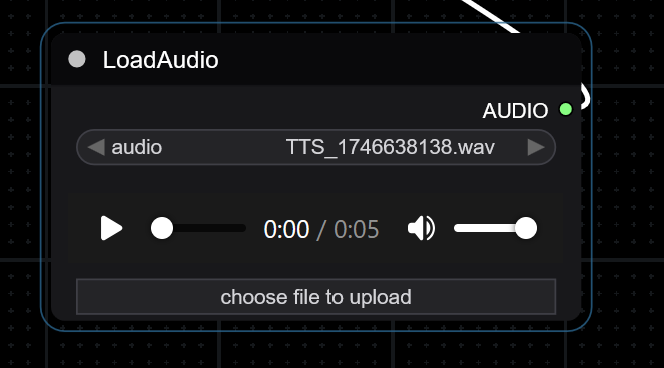Click the 0:05 duration display

click(357, 229)
